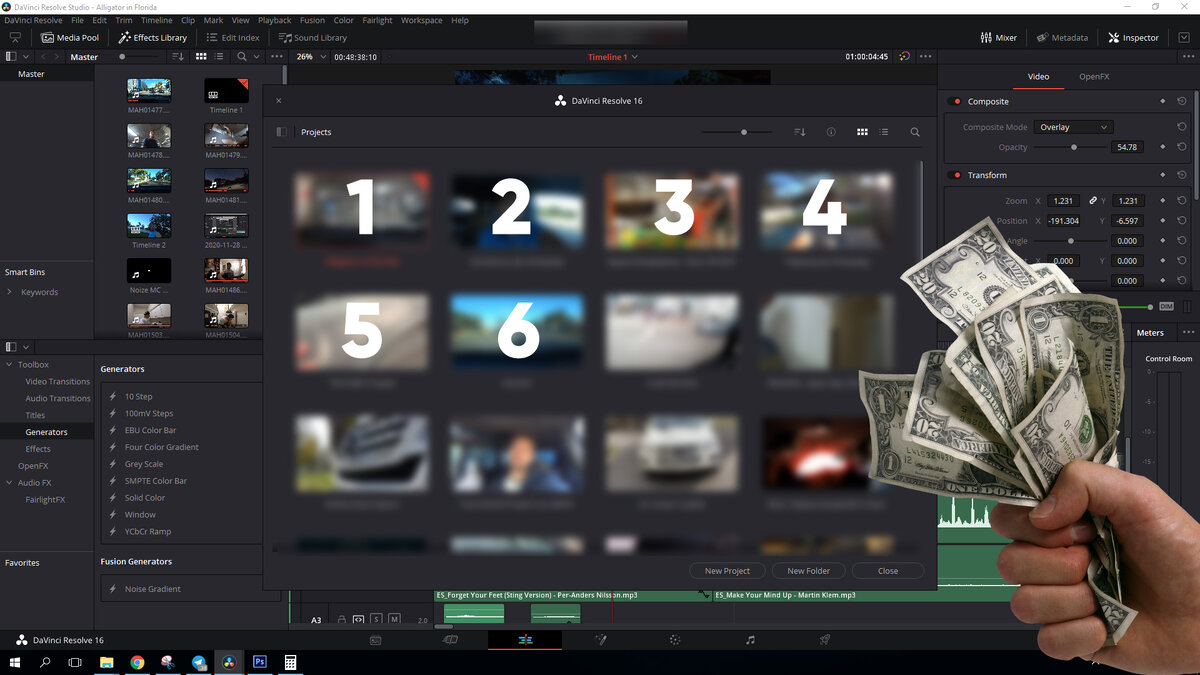Open the Fusion menu
The width and height of the screenshot is (1200, 675).
tap(312, 20)
